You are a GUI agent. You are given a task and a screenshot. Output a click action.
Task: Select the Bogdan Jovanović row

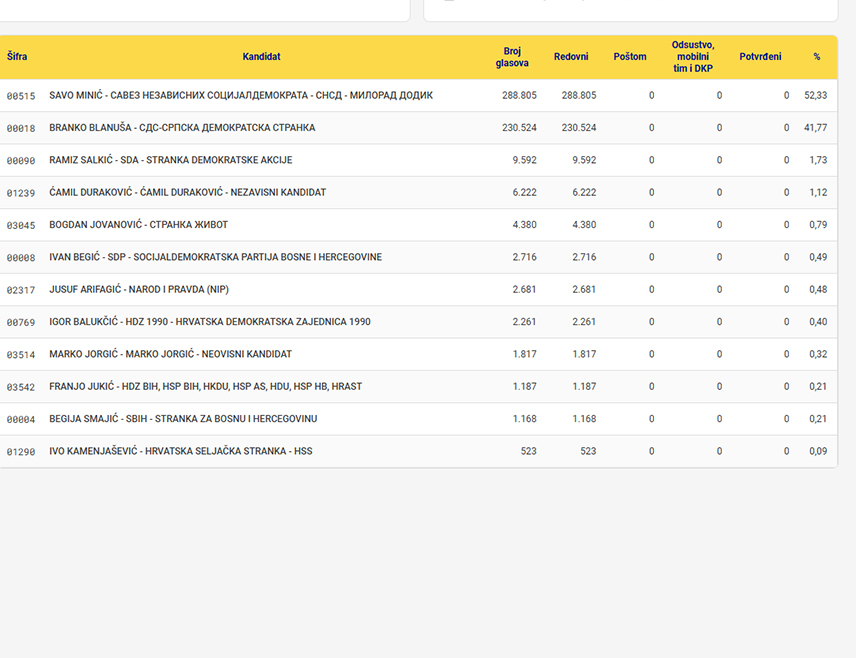coord(418,224)
